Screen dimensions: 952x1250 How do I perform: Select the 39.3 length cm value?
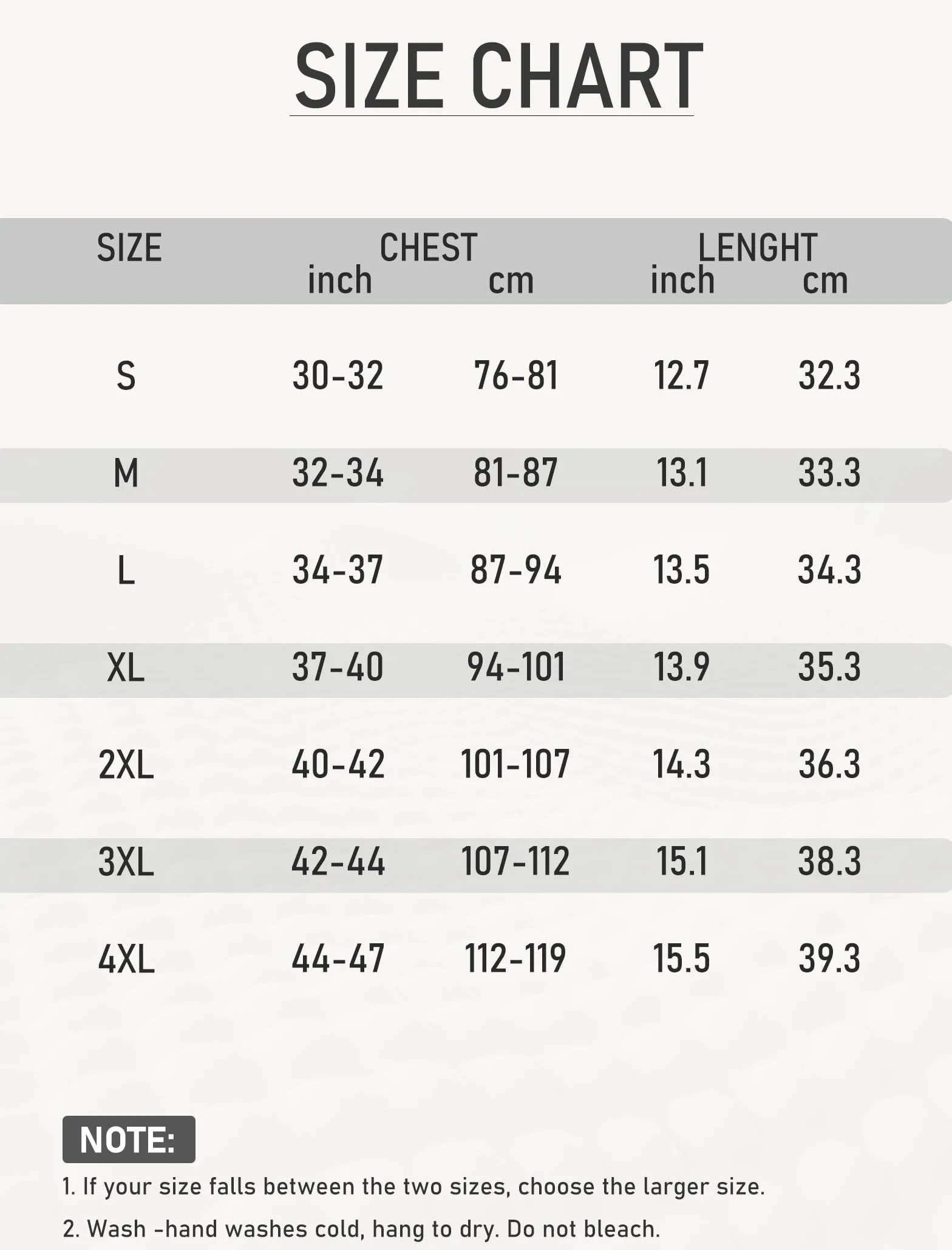pyautogui.click(x=829, y=958)
